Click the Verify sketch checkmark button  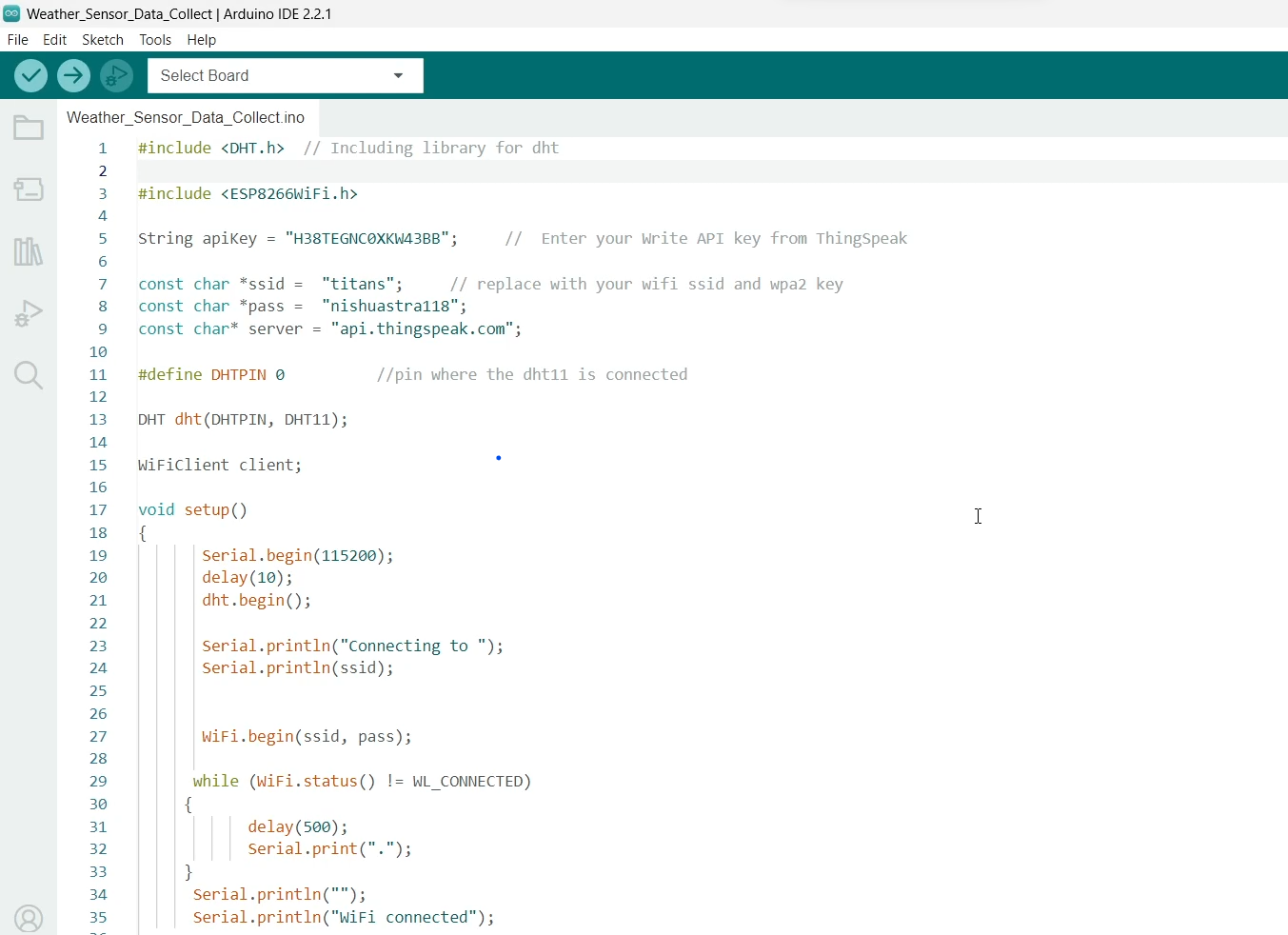pyautogui.click(x=30, y=75)
